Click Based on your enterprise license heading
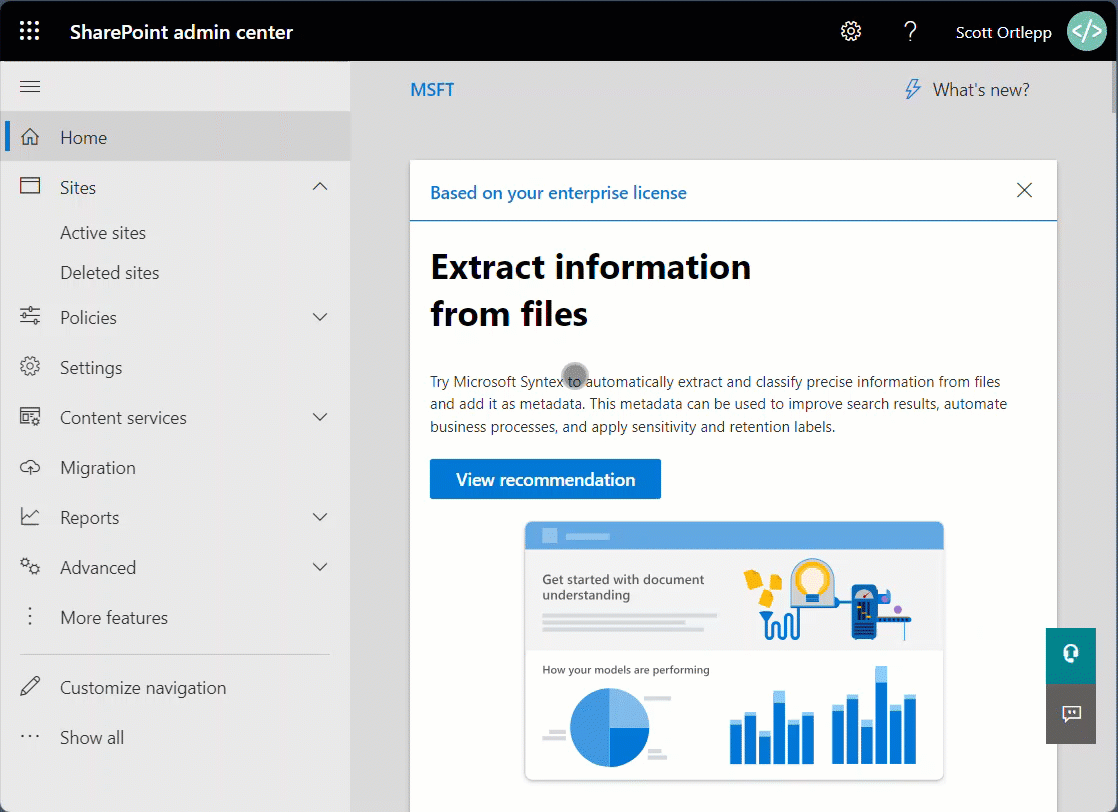1118x812 pixels. (x=558, y=192)
